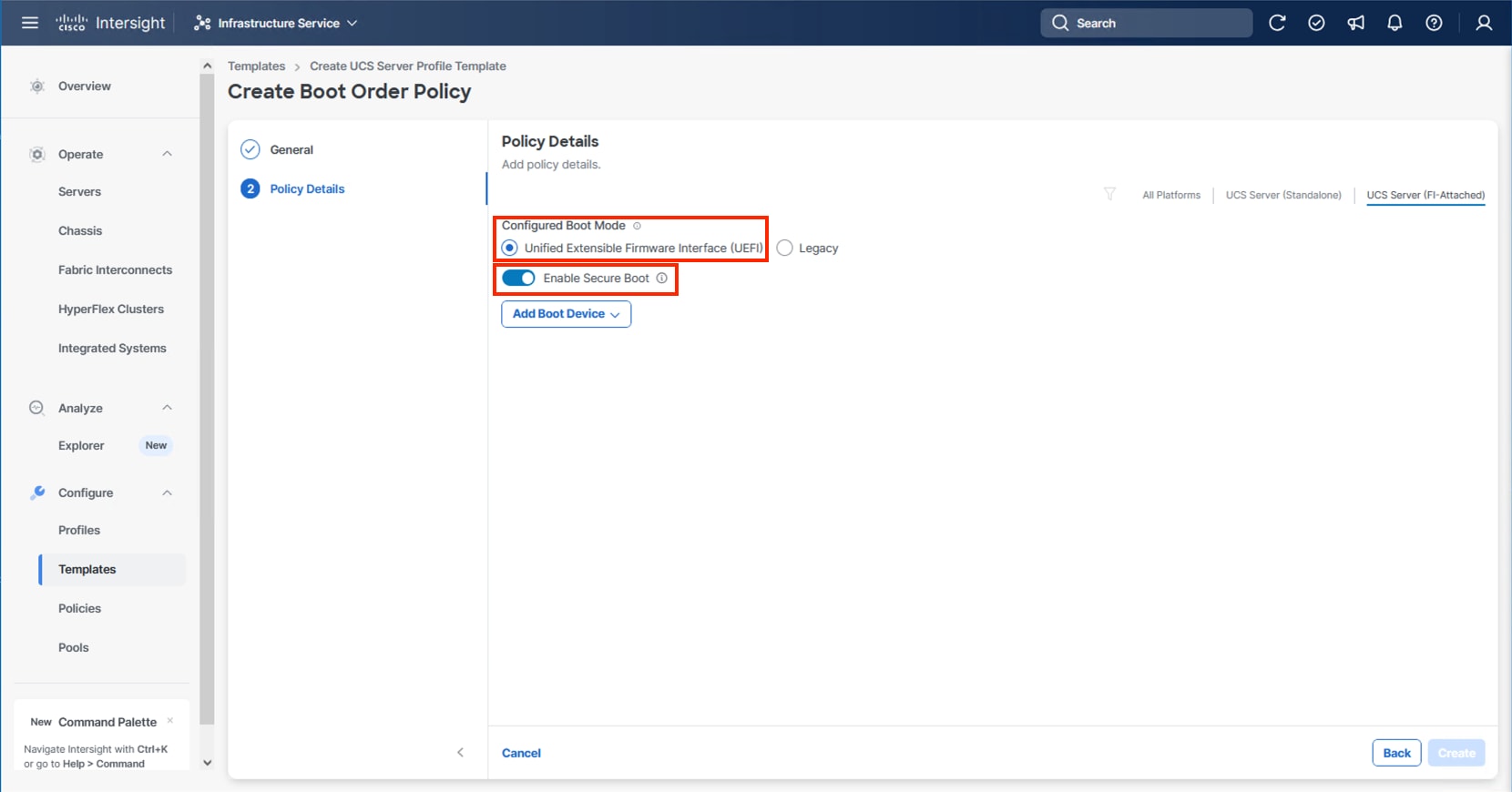1512x792 pixels.
Task: Open the hamburger navigation menu
Action: [30, 23]
